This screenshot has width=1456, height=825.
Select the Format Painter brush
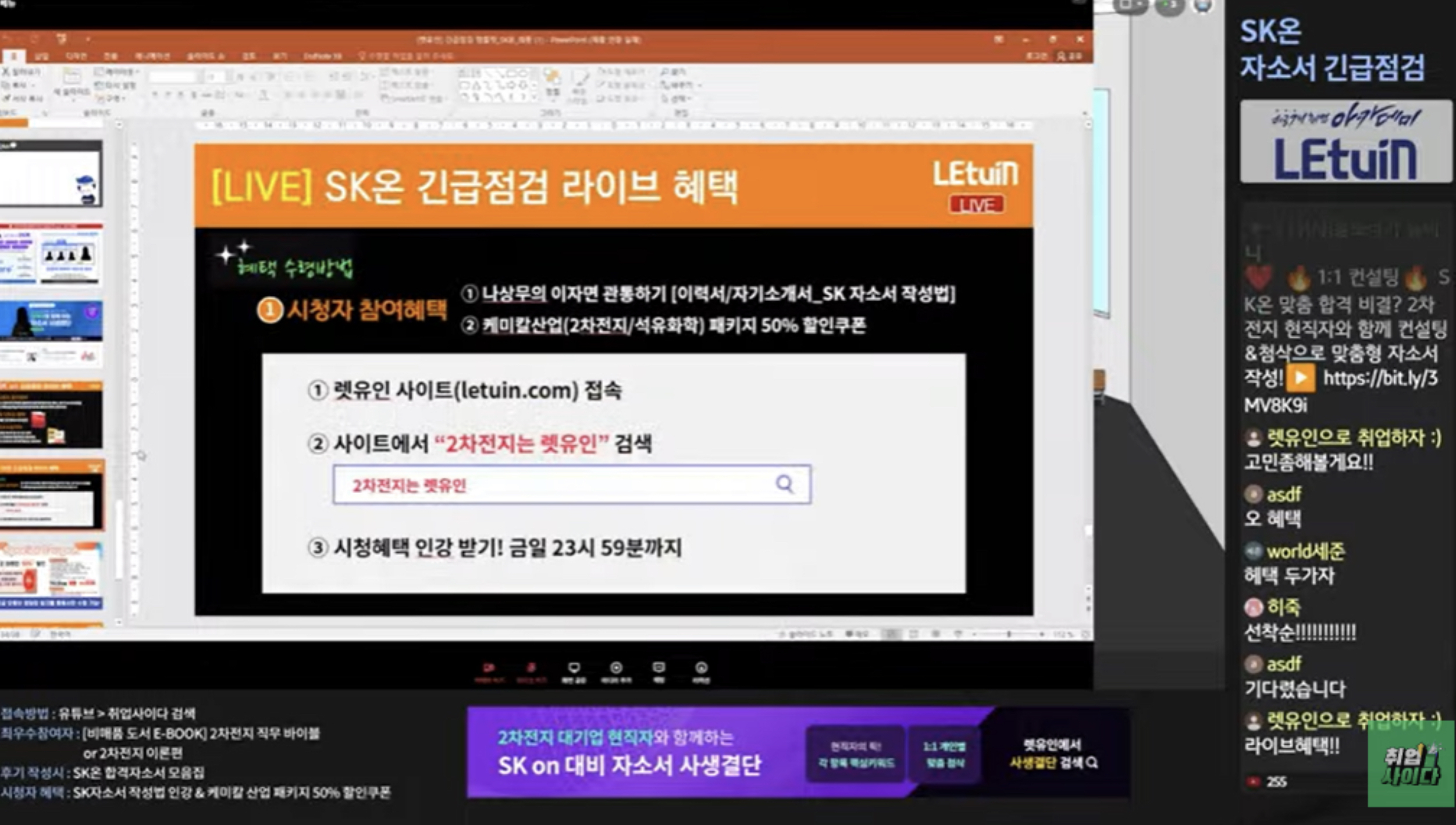point(22,98)
